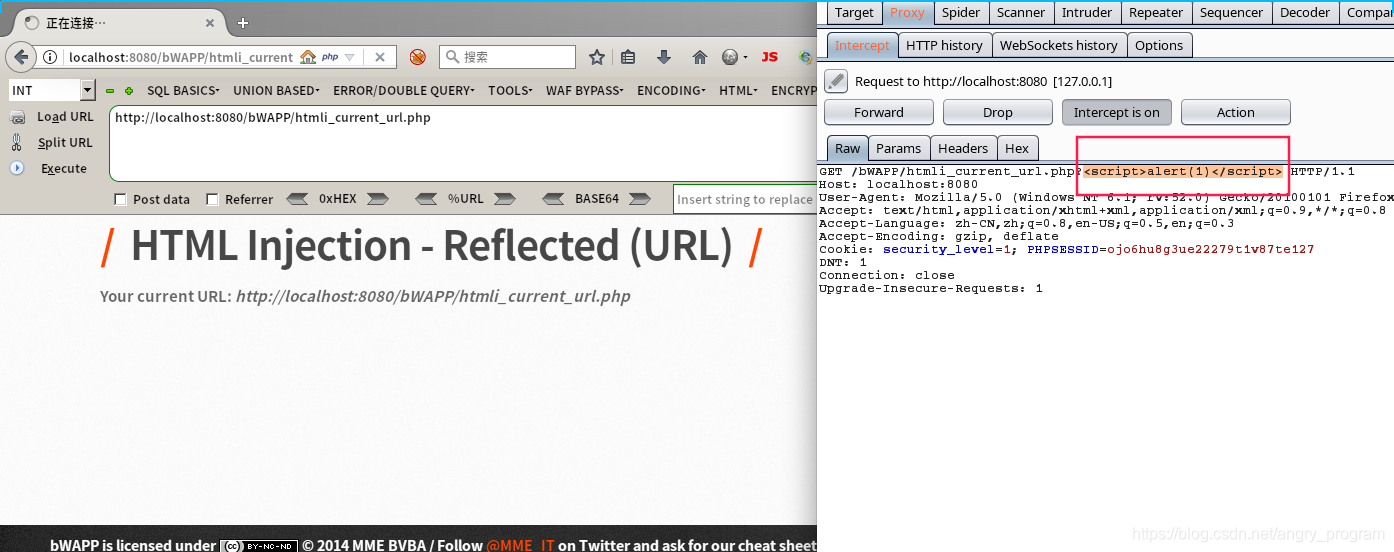The width and height of the screenshot is (1394, 552).
Task: Click the php badge icon in the address bar
Action: (329, 57)
